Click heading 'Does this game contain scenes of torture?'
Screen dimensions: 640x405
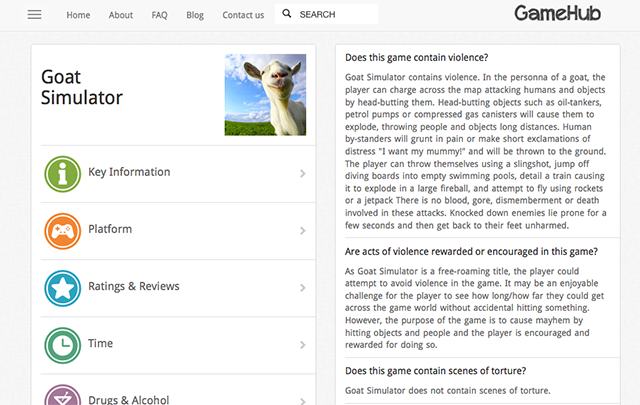point(436,371)
